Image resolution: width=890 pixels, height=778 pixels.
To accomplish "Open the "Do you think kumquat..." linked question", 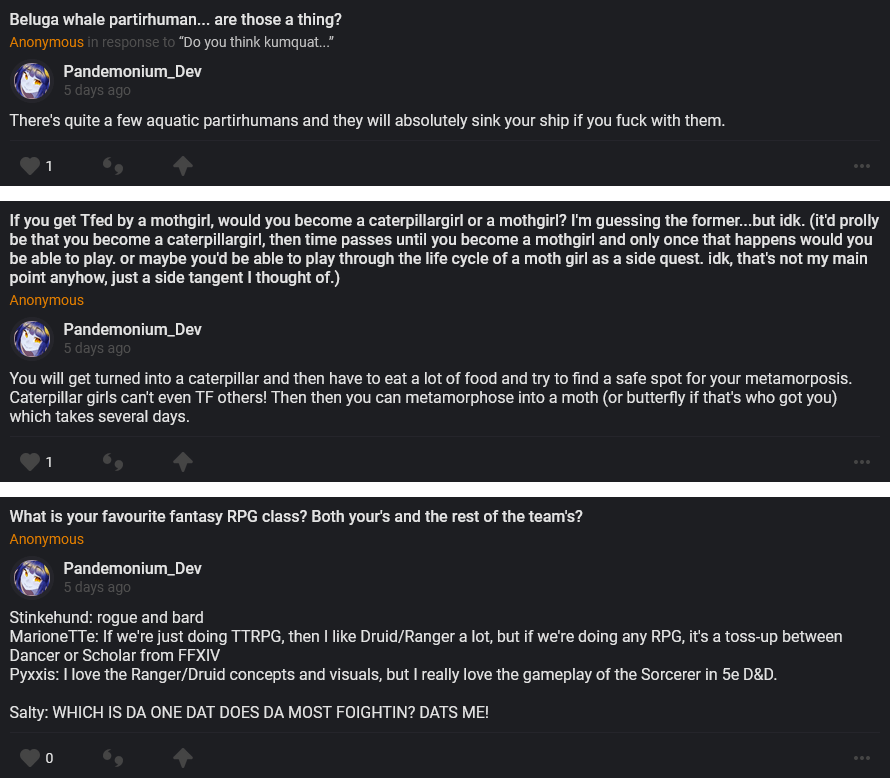I will (256, 42).
